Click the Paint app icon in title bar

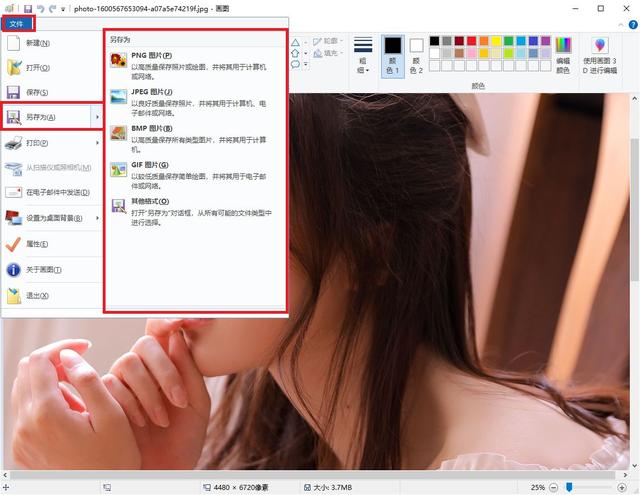(10, 9)
